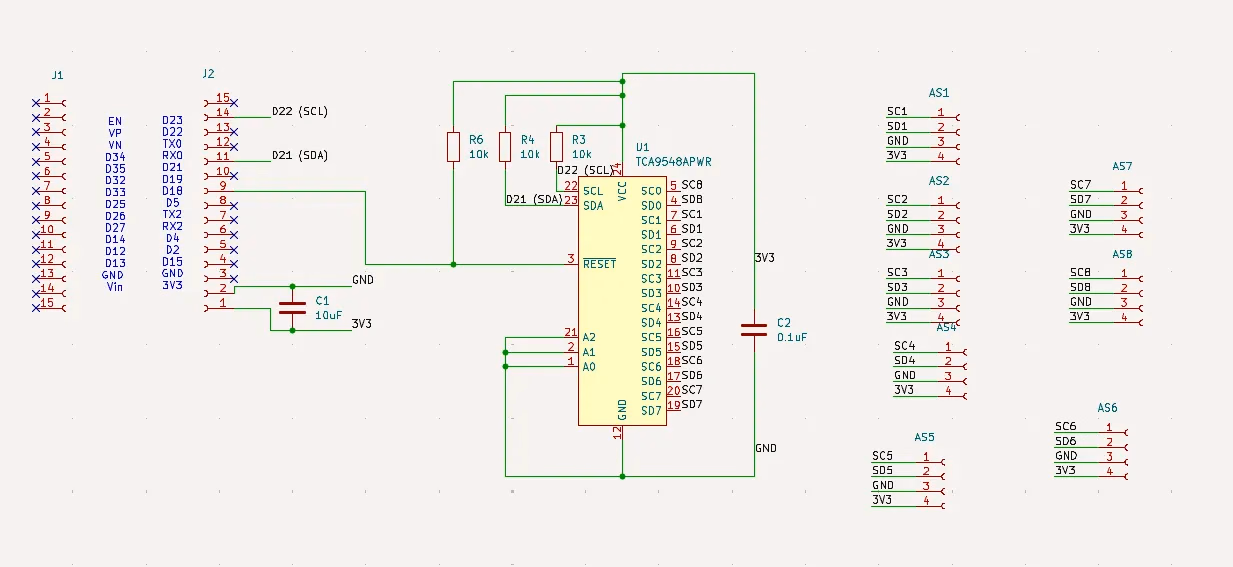The image size is (1233, 567).
Task: Select D21 (SDA) label at U1 pin 23
Action: [x=534, y=199]
